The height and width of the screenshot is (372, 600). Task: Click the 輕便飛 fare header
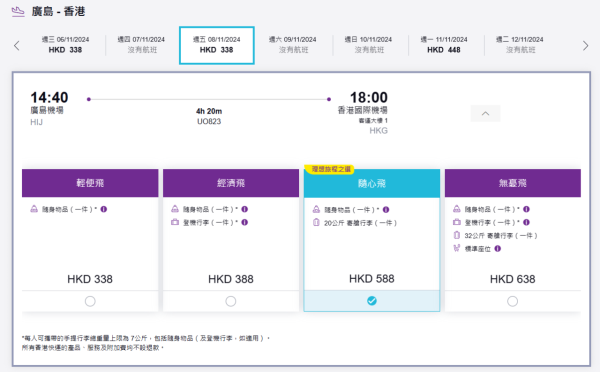(90, 183)
